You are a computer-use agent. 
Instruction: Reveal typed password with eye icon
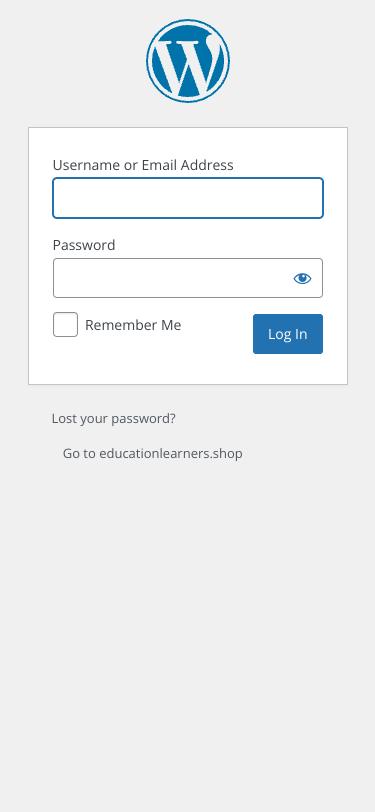pos(302,279)
